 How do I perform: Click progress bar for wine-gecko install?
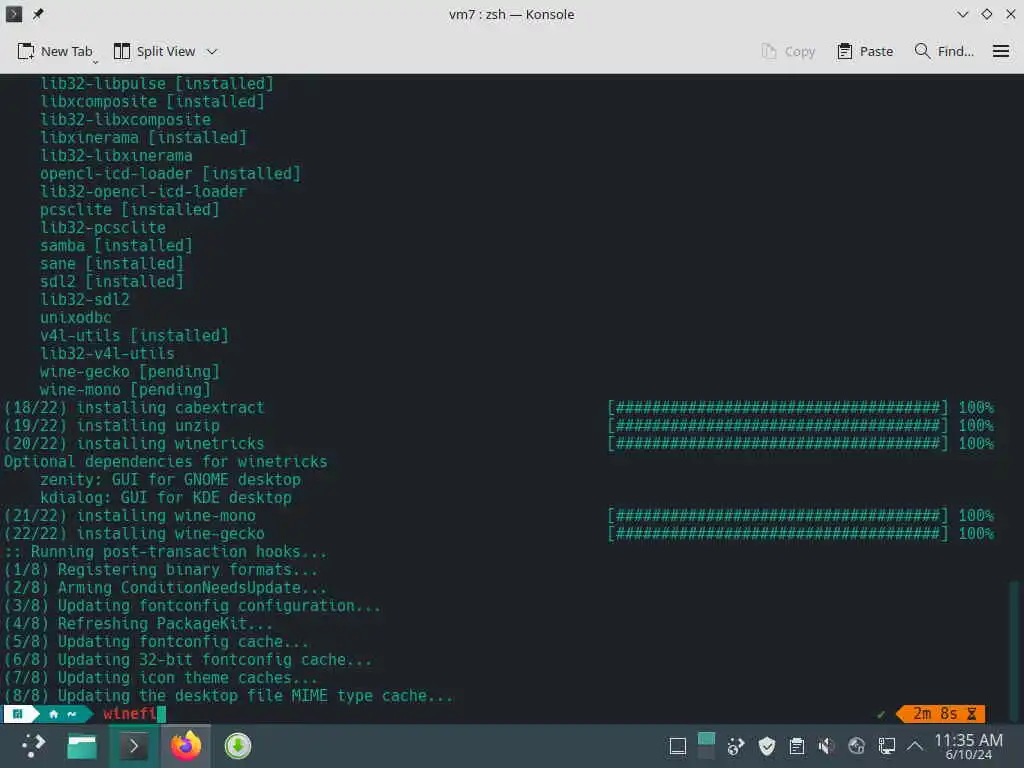click(x=777, y=534)
